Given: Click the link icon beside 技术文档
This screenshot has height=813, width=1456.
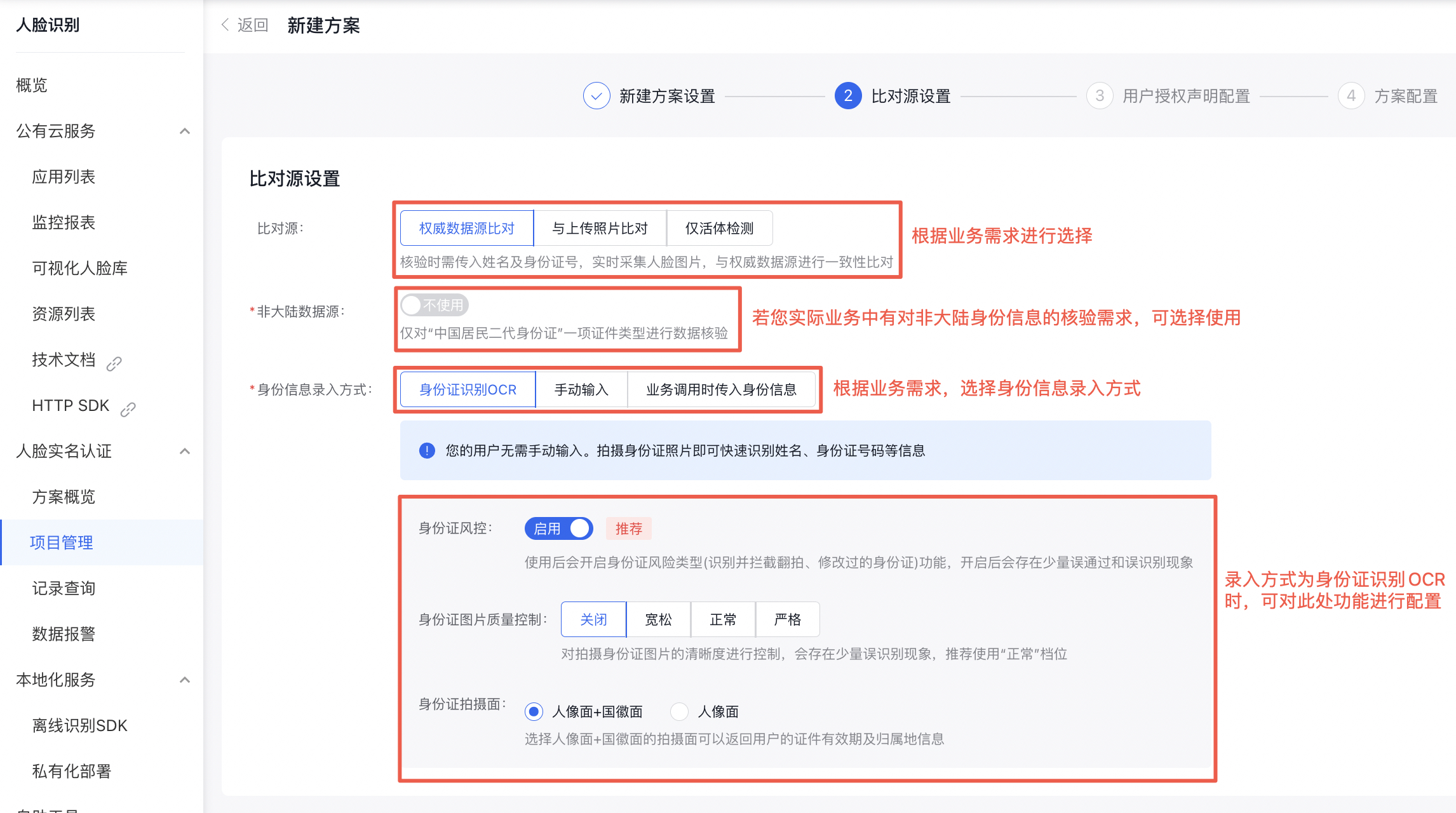Looking at the screenshot, I should [x=114, y=363].
